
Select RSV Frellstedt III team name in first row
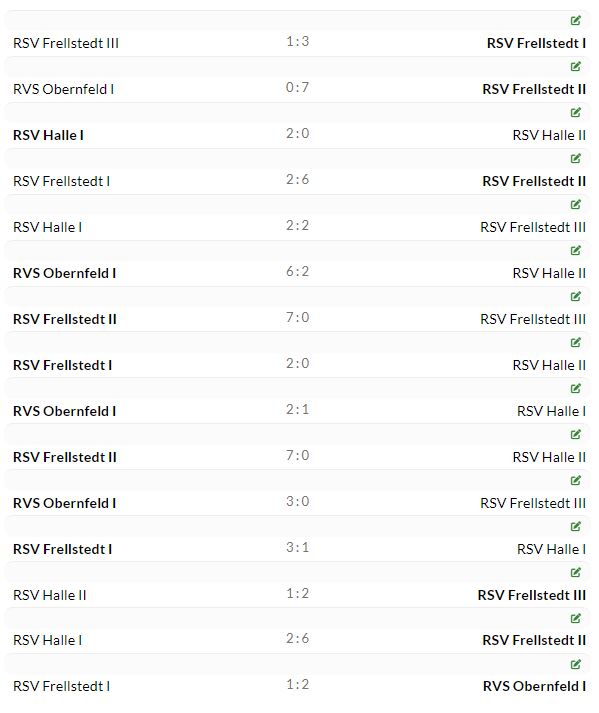point(66,43)
